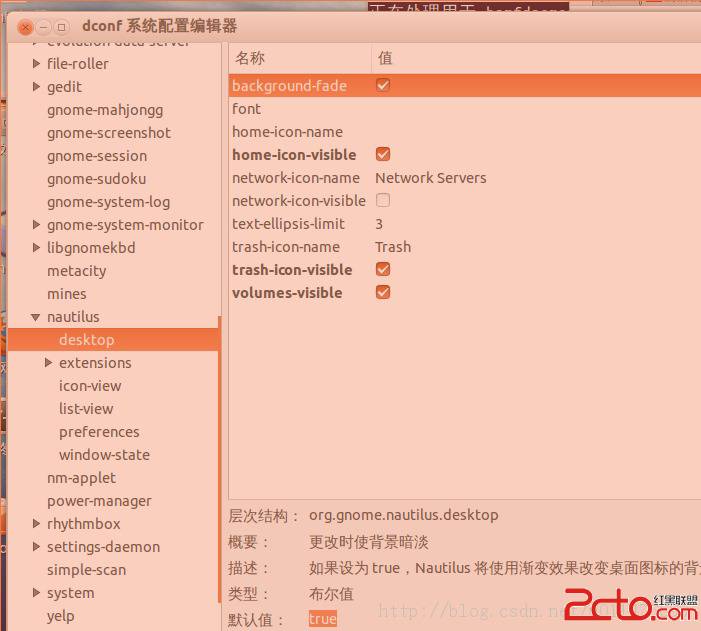The width and height of the screenshot is (701, 631).
Task: Select rhythmbox label in the tree
Action: [x=84, y=524]
